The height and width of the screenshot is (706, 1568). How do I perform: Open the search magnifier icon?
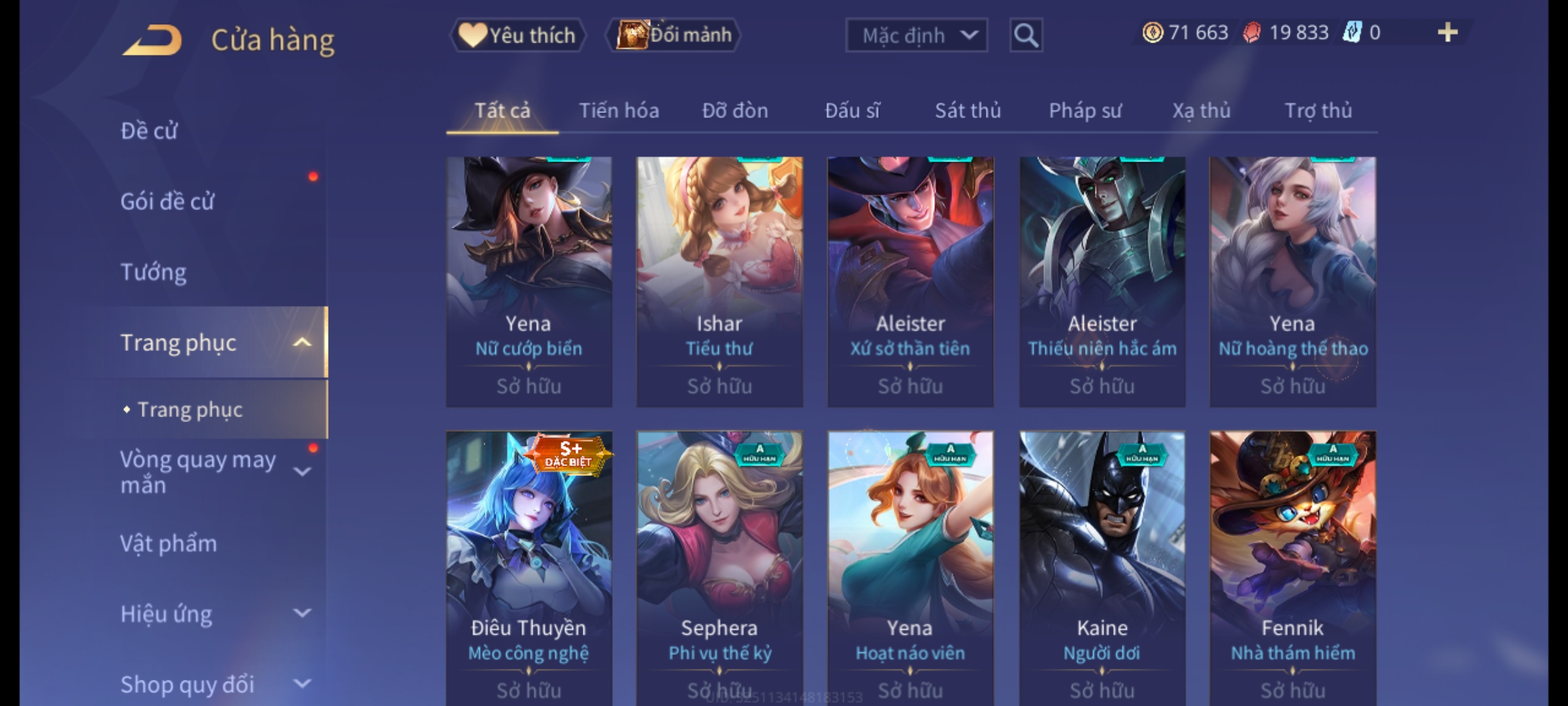(x=1026, y=35)
